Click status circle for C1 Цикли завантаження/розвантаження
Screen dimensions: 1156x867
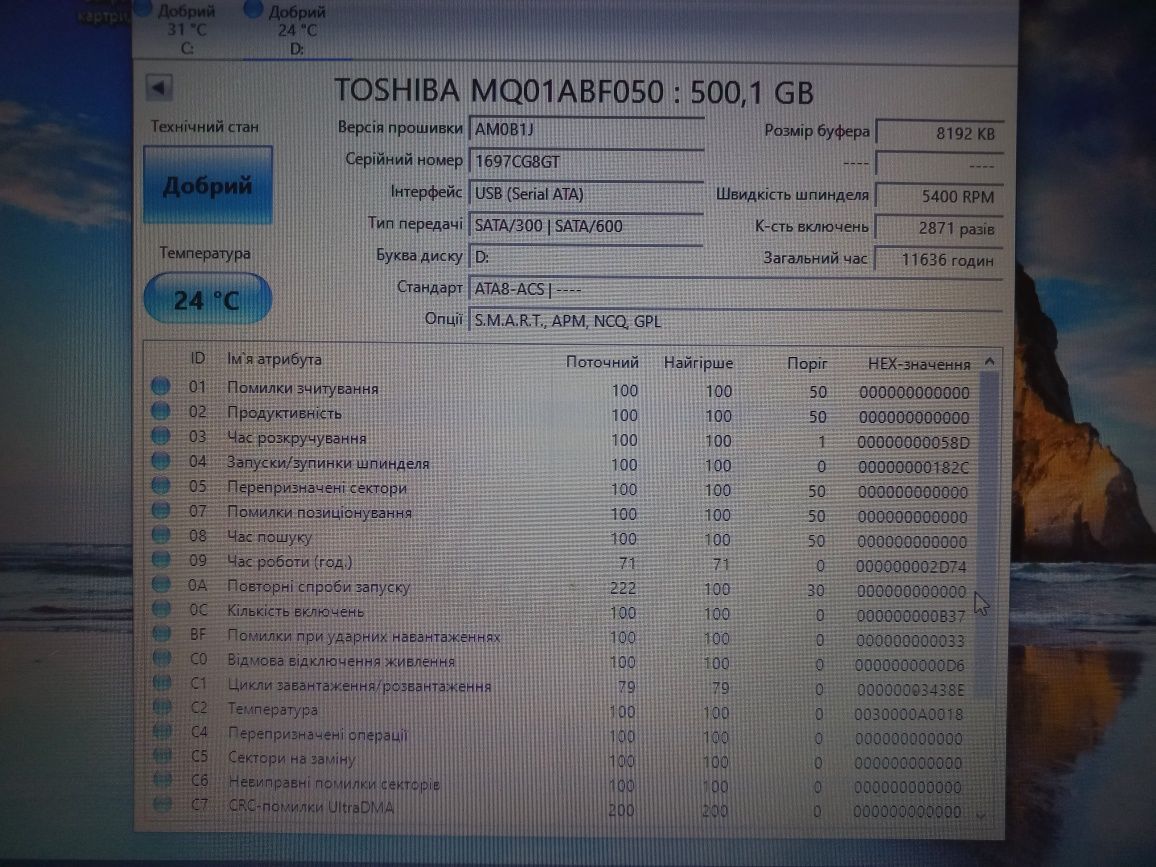point(161,683)
